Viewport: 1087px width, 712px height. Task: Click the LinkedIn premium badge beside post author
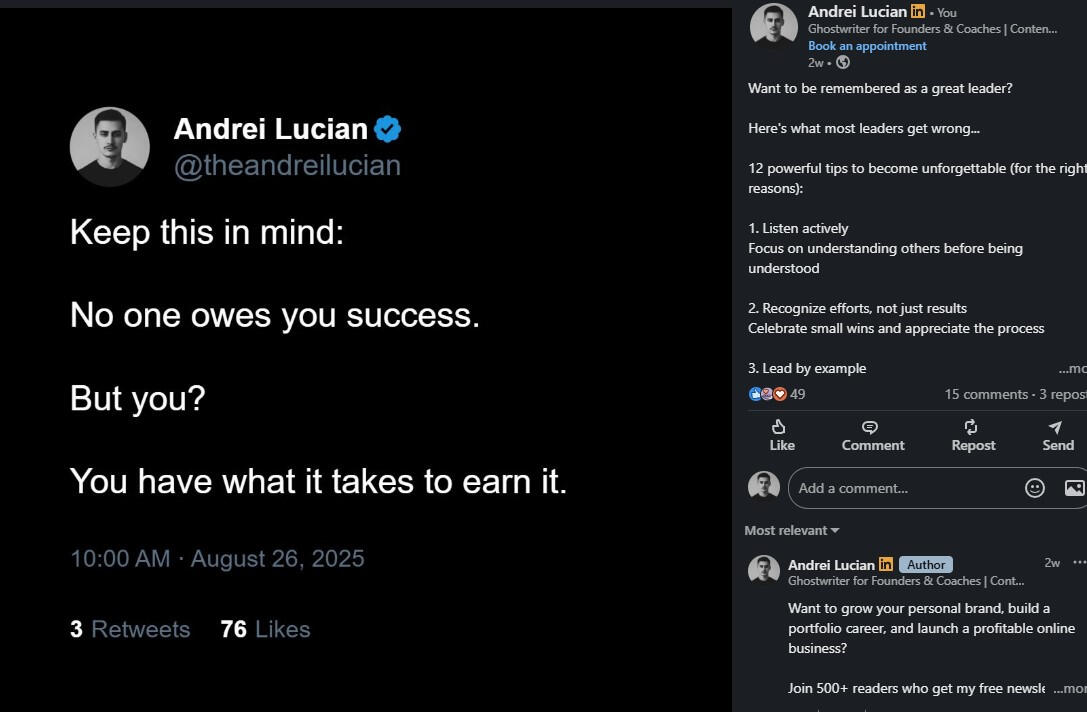tap(917, 12)
